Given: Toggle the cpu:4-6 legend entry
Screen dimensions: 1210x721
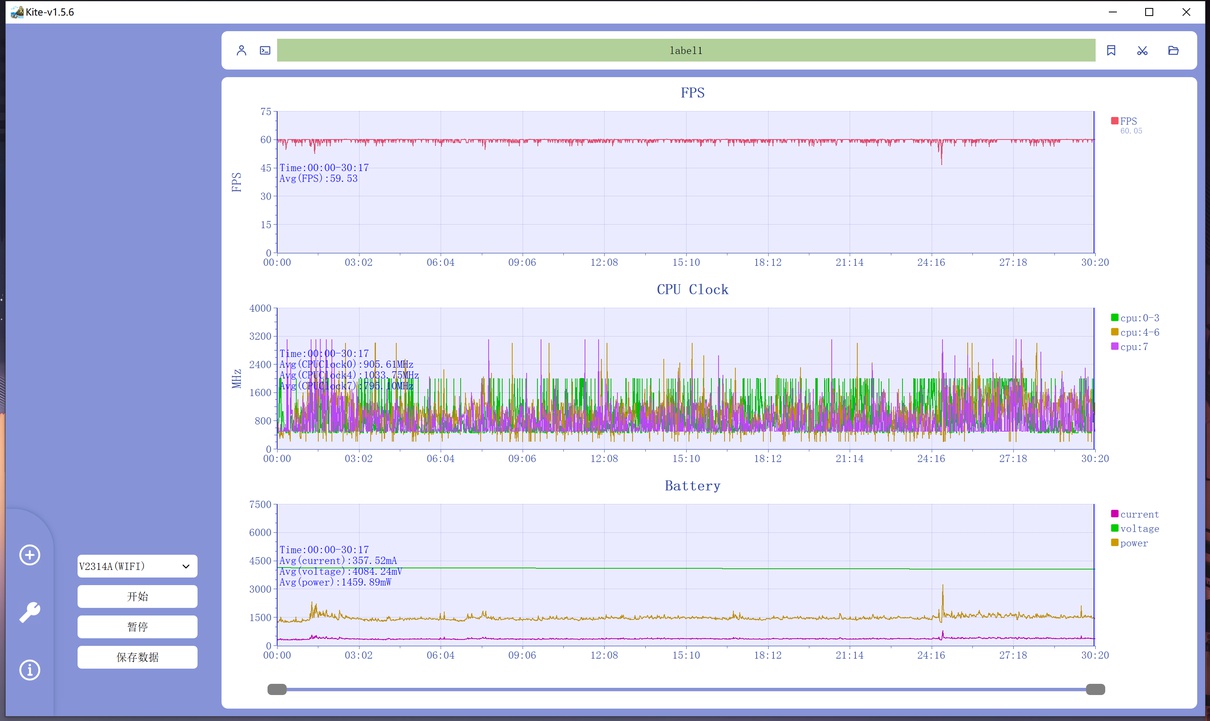Looking at the screenshot, I should tap(1135, 332).
